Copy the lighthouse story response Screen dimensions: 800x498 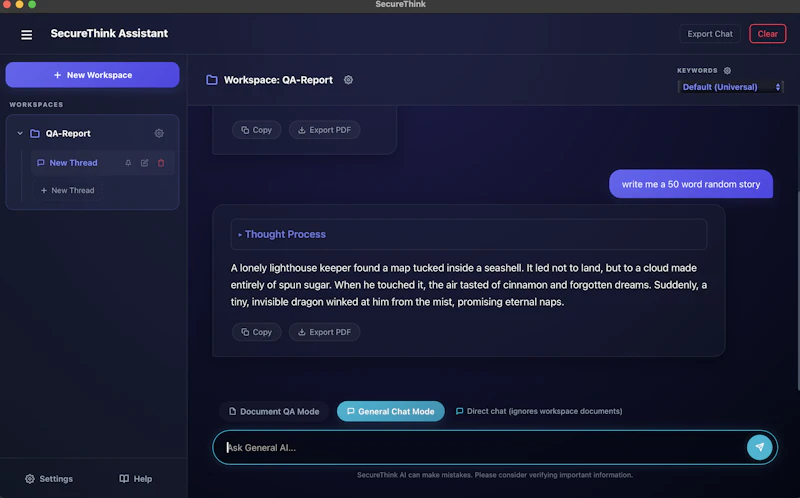pos(257,332)
